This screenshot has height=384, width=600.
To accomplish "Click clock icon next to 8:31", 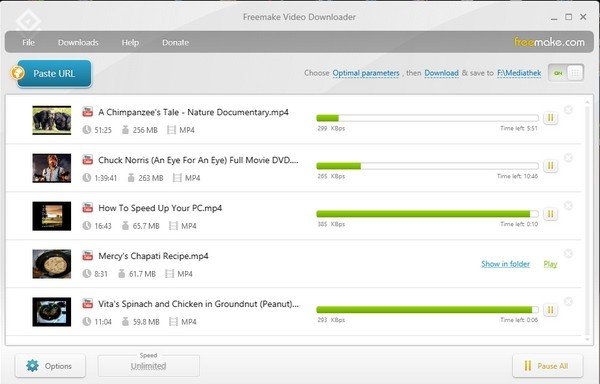I will pyautogui.click(x=87, y=274).
